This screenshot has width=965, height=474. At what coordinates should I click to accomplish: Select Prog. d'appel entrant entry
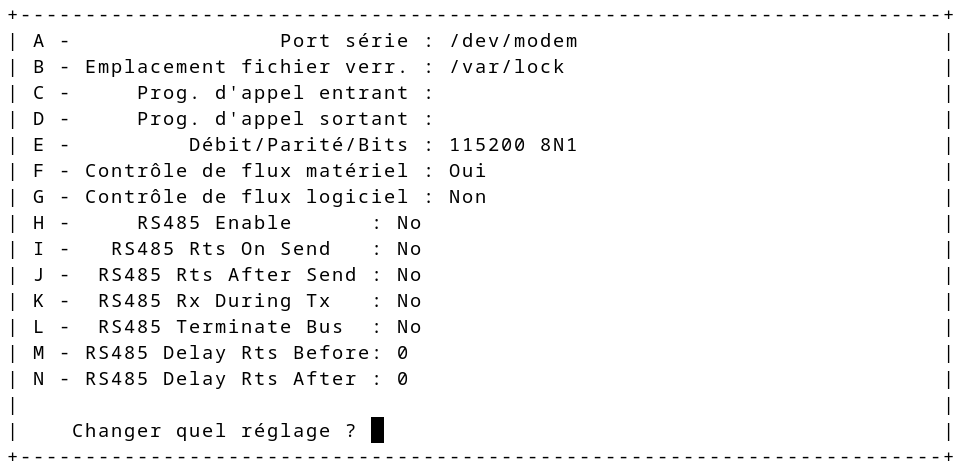click(x=233, y=93)
